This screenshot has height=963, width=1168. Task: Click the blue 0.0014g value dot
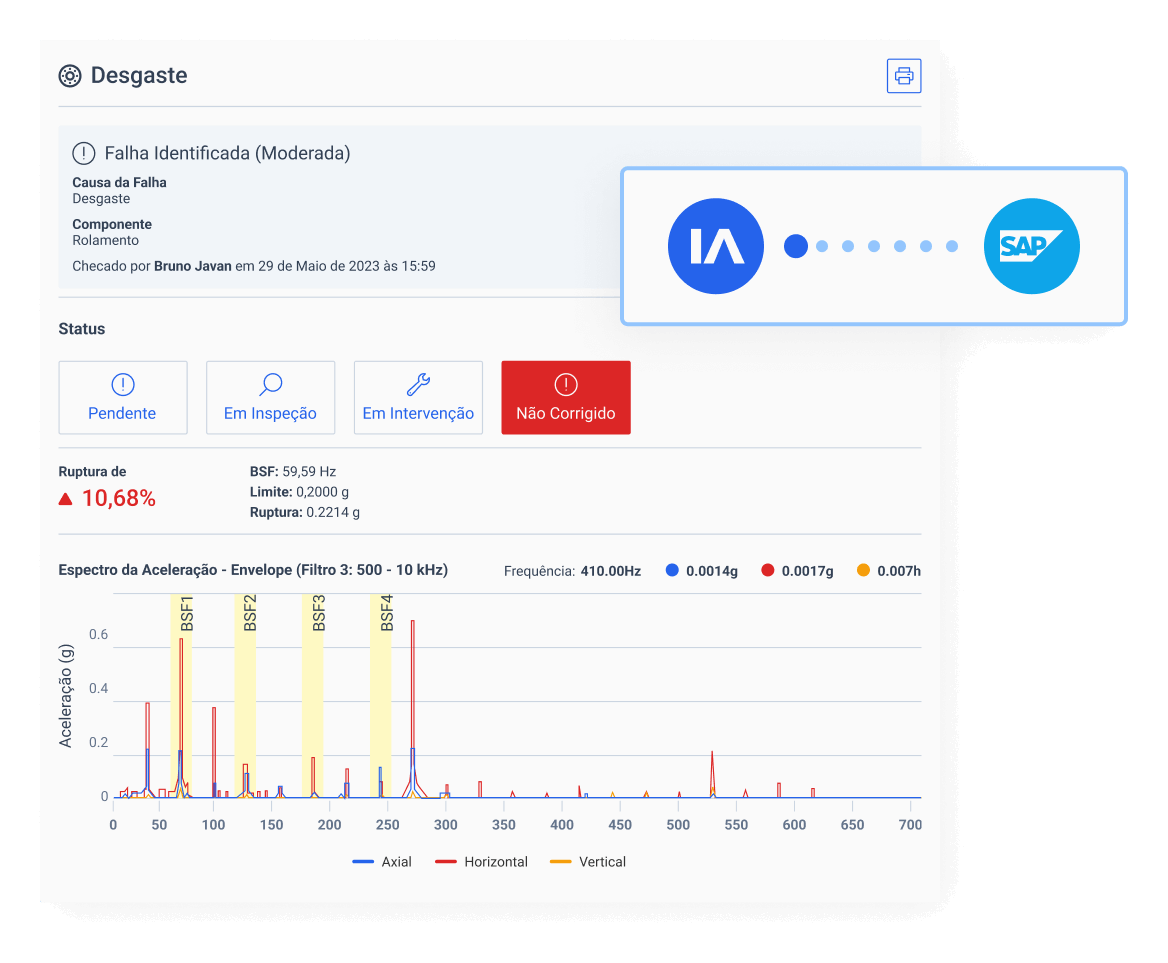click(x=672, y=571)
